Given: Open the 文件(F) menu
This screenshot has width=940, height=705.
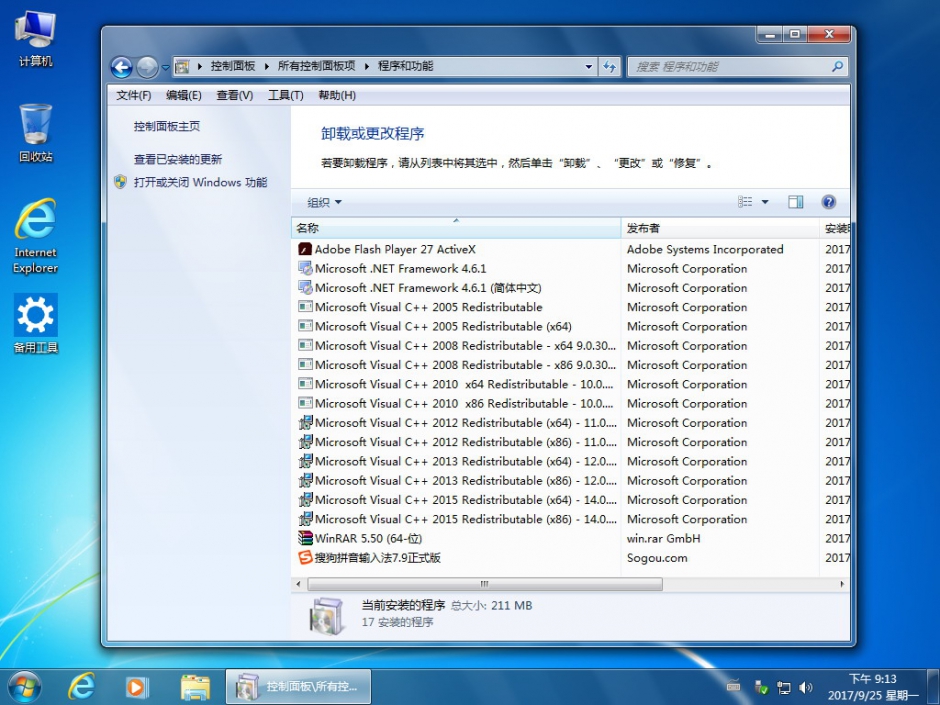Looking at the screenshot, I should pyautogui.click(x=133, y=95).
